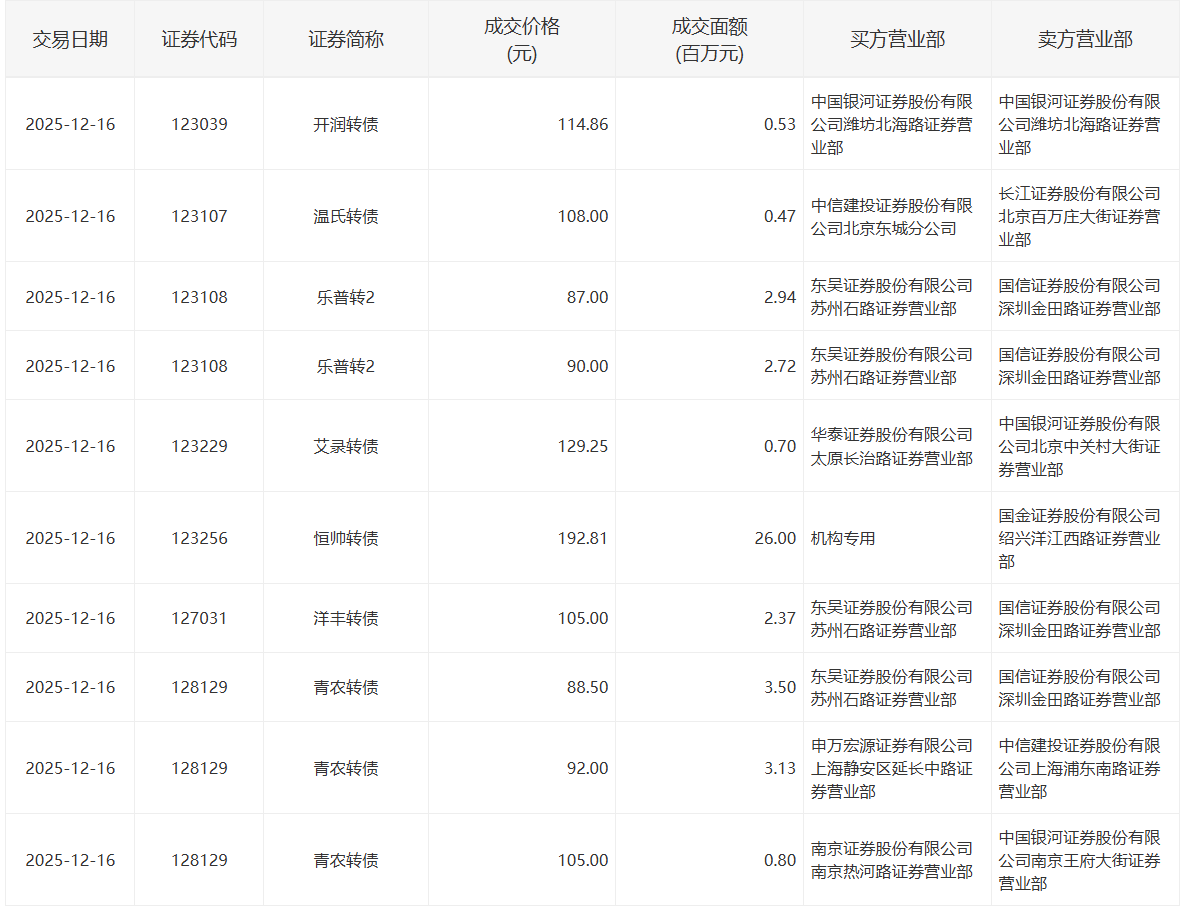Image resolution: width=1187 pixels, height=912 pixels.
Task: Click buyer 南京证券南京热河路证券营业部
Action: click(892, 861)
